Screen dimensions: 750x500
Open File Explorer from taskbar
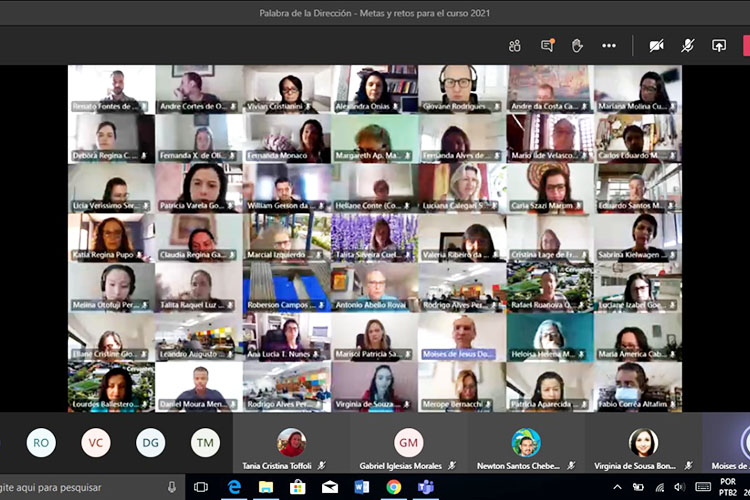click(x=266, y=487)
